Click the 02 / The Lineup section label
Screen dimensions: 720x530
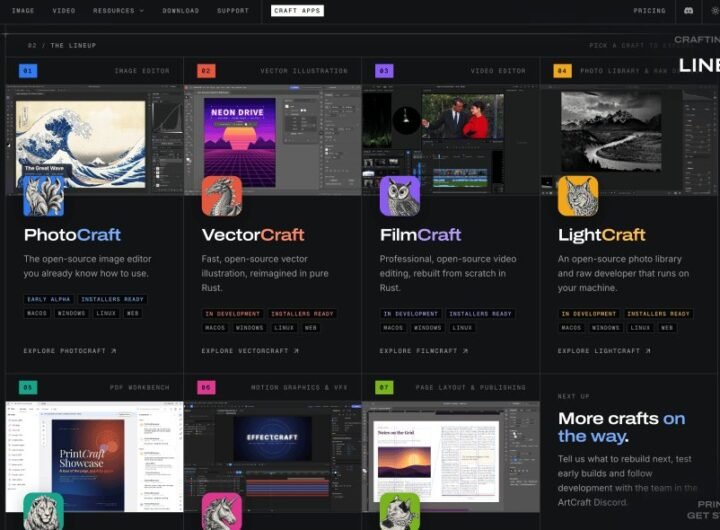click(62, 45)
